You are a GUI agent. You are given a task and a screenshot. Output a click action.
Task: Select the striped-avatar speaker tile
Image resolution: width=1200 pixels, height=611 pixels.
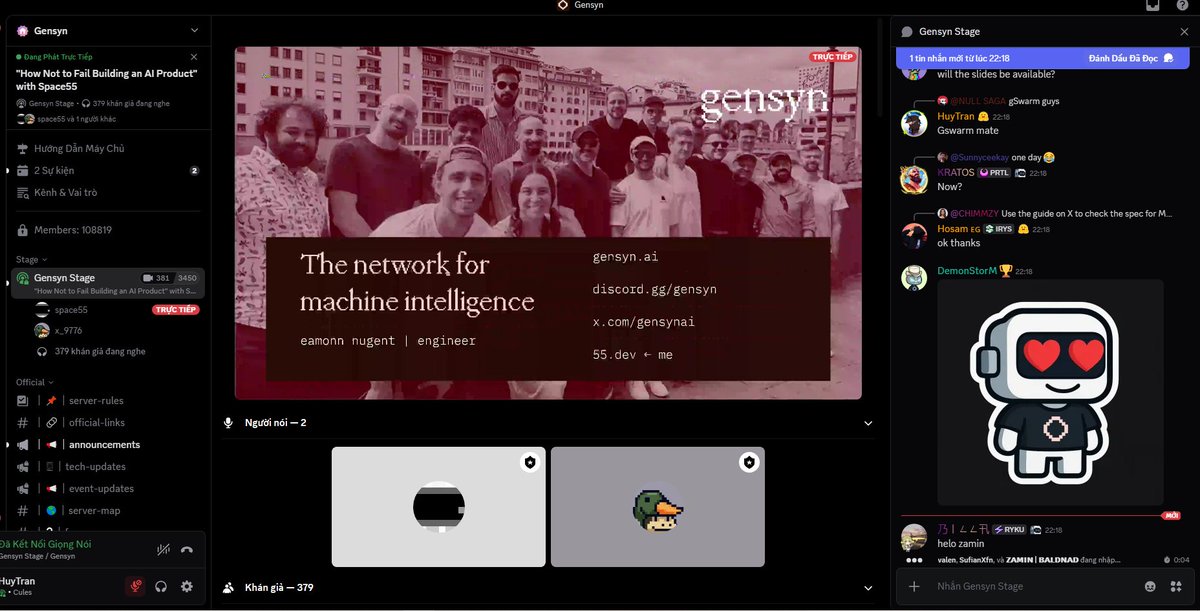point(439,507)
